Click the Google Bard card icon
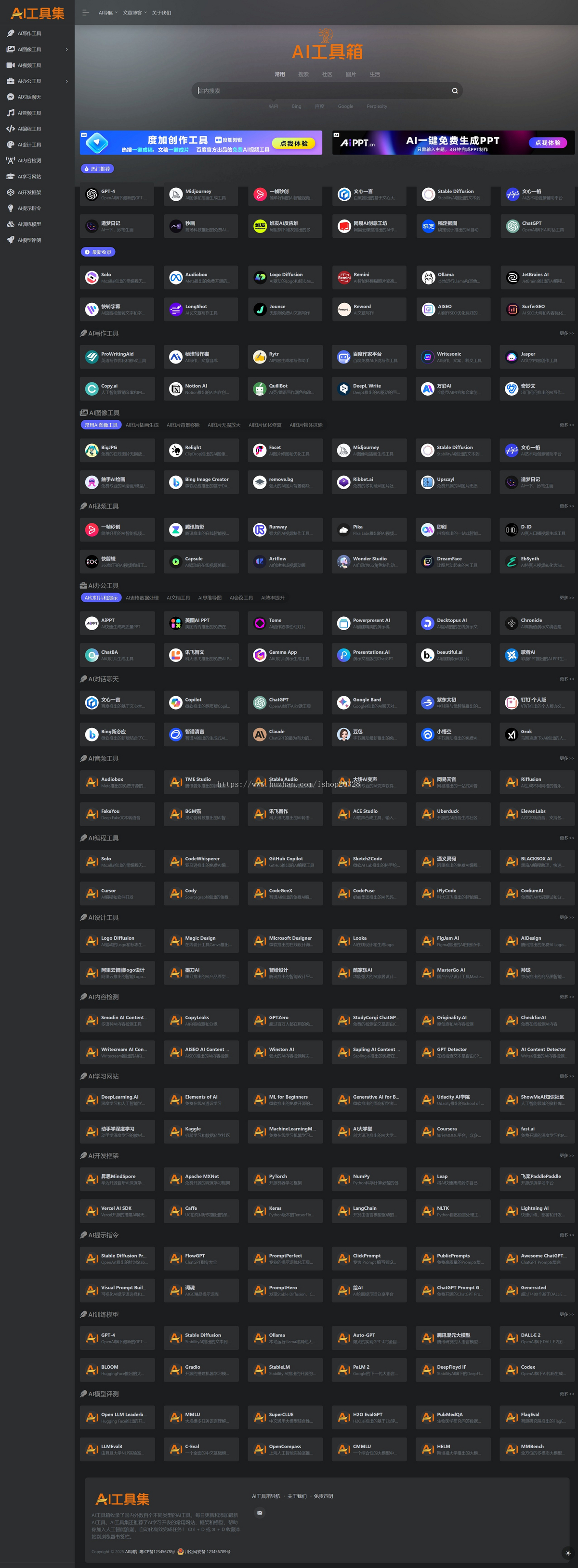 (x=343, y=702)
